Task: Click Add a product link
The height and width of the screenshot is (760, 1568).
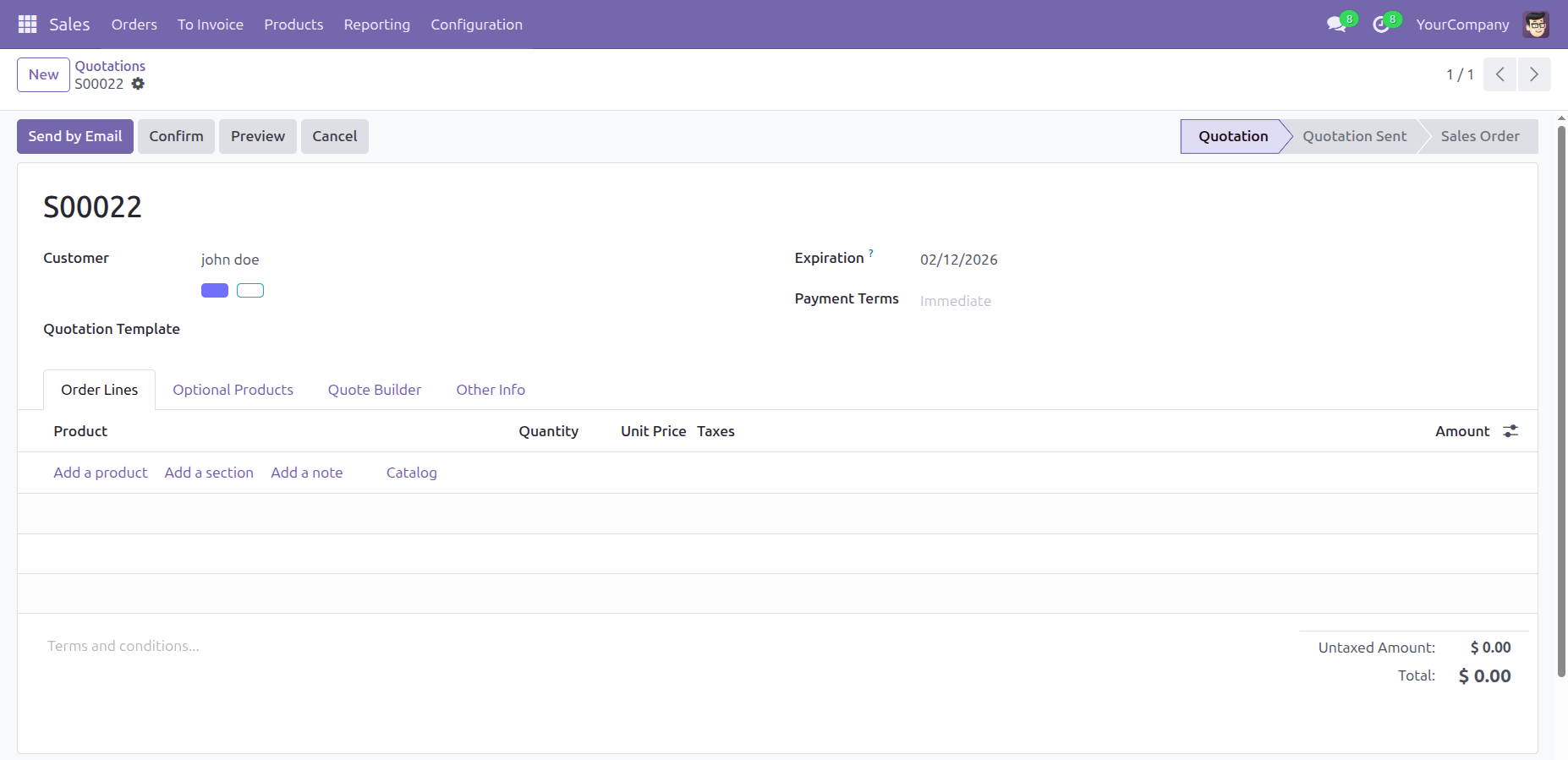Action: [x=101, y=473]
